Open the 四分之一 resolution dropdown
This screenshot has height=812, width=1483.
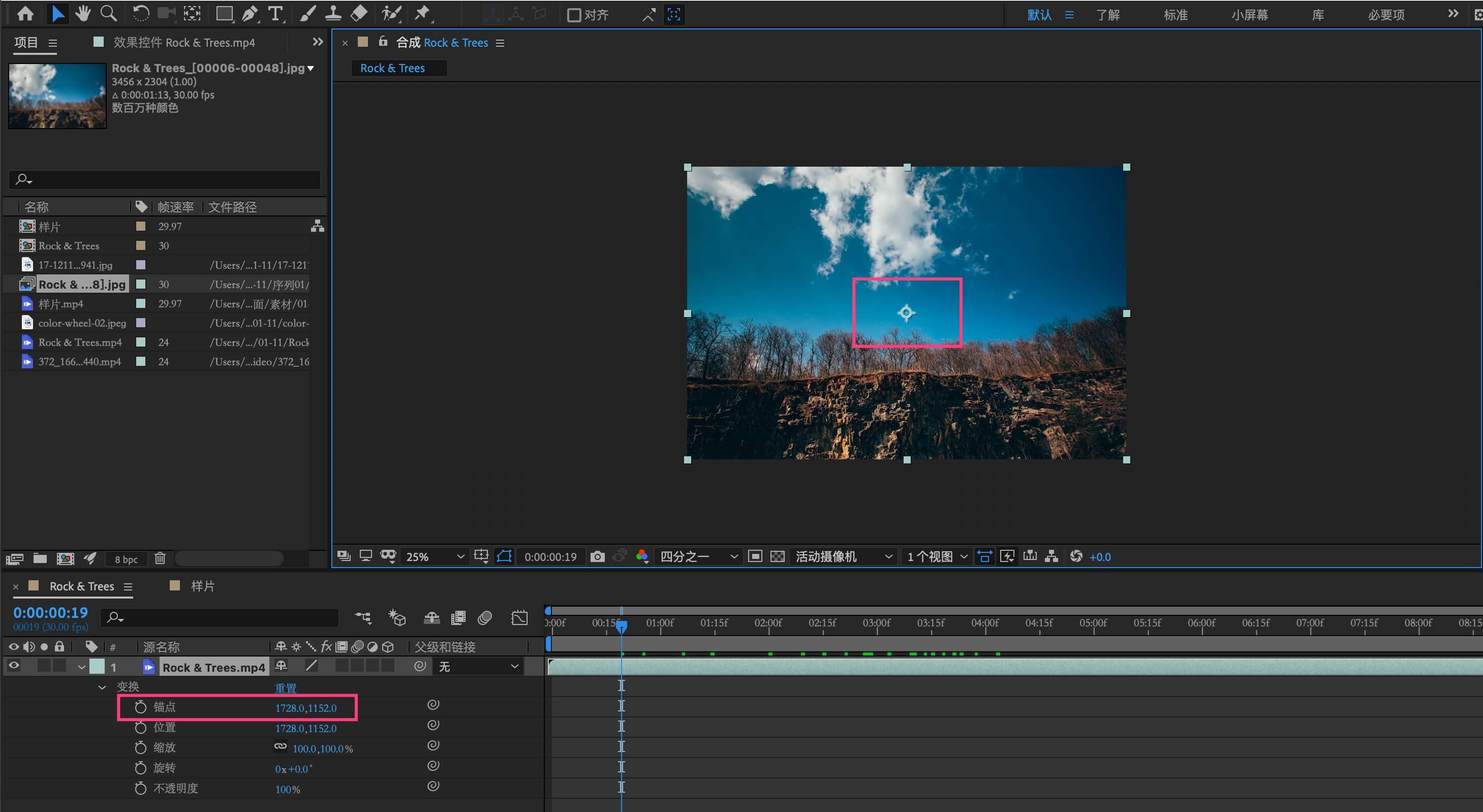pos(698,556)
